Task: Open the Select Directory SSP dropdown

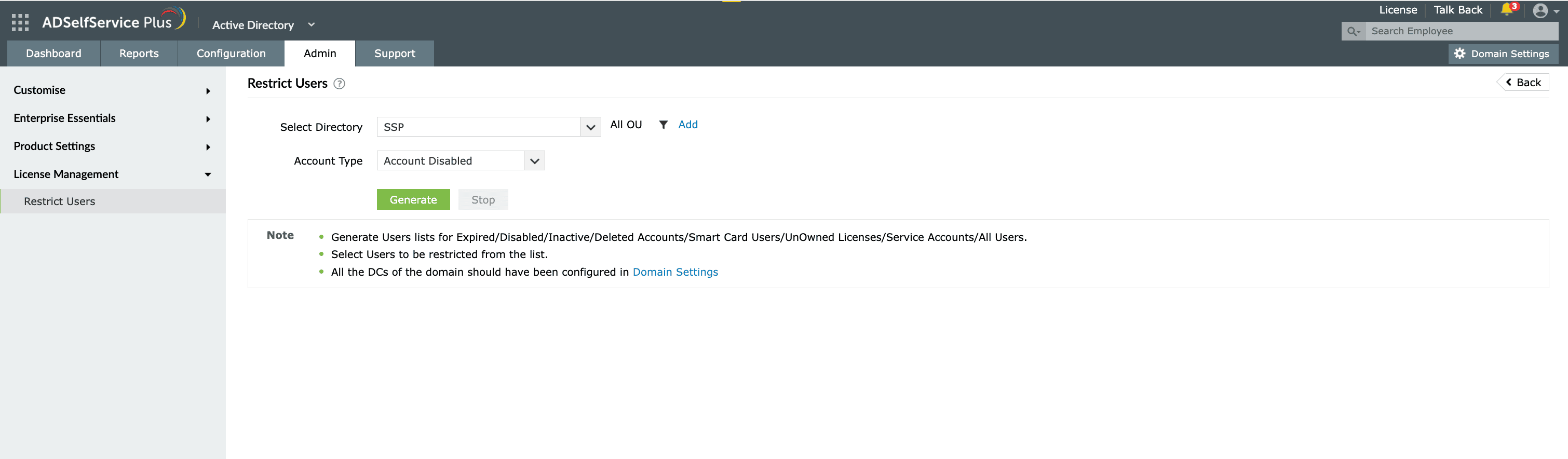Action: (x=489, y=127)
